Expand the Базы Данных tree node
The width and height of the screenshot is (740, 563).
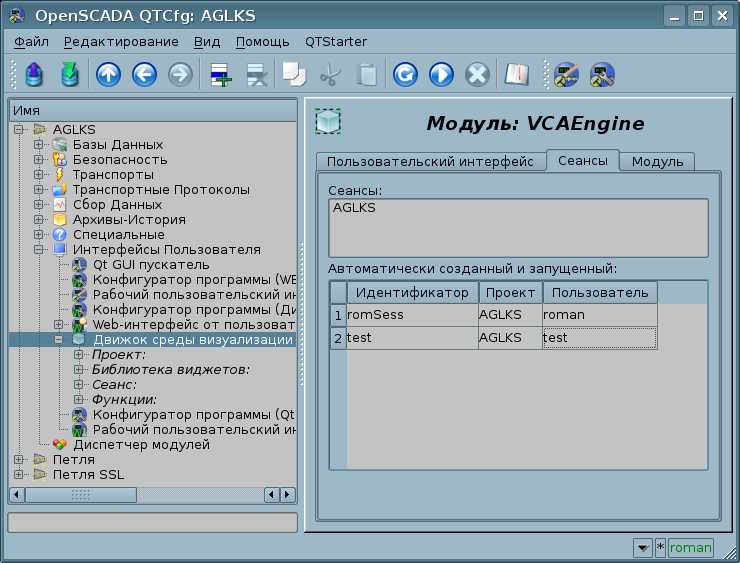pos(39,145)
